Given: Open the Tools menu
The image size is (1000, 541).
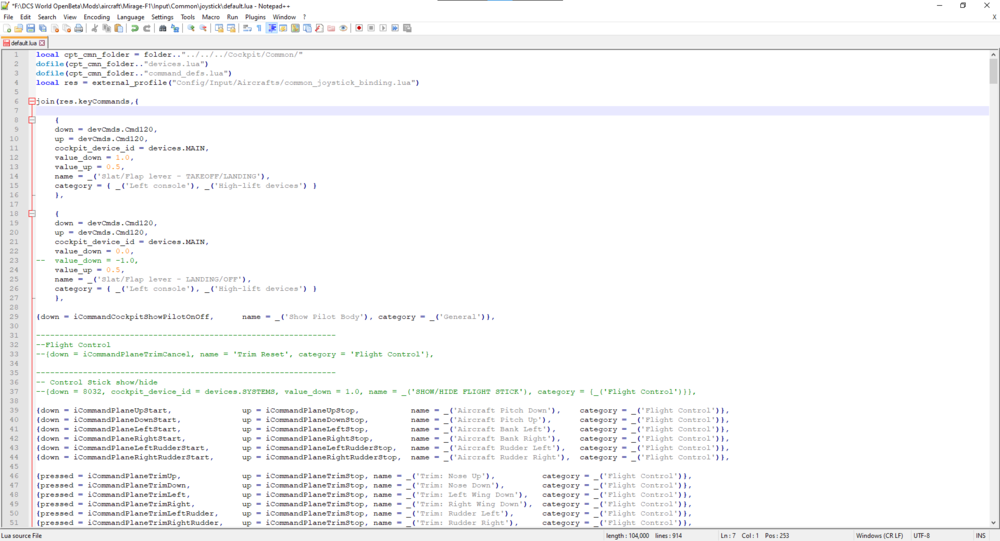Looking at the screenshot, I should tap(188, 17).
